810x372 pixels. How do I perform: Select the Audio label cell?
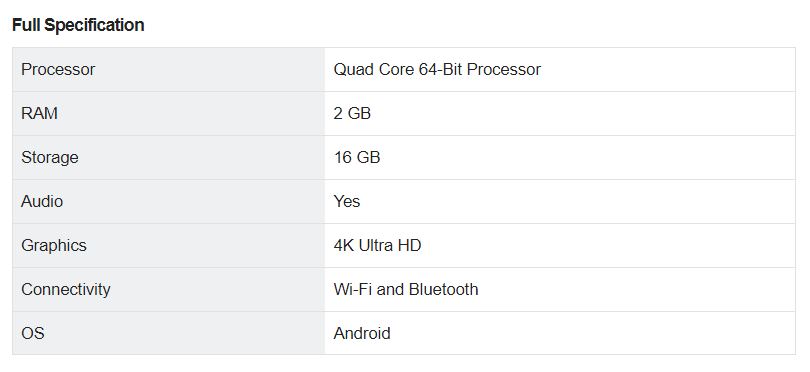click(168, 202)
